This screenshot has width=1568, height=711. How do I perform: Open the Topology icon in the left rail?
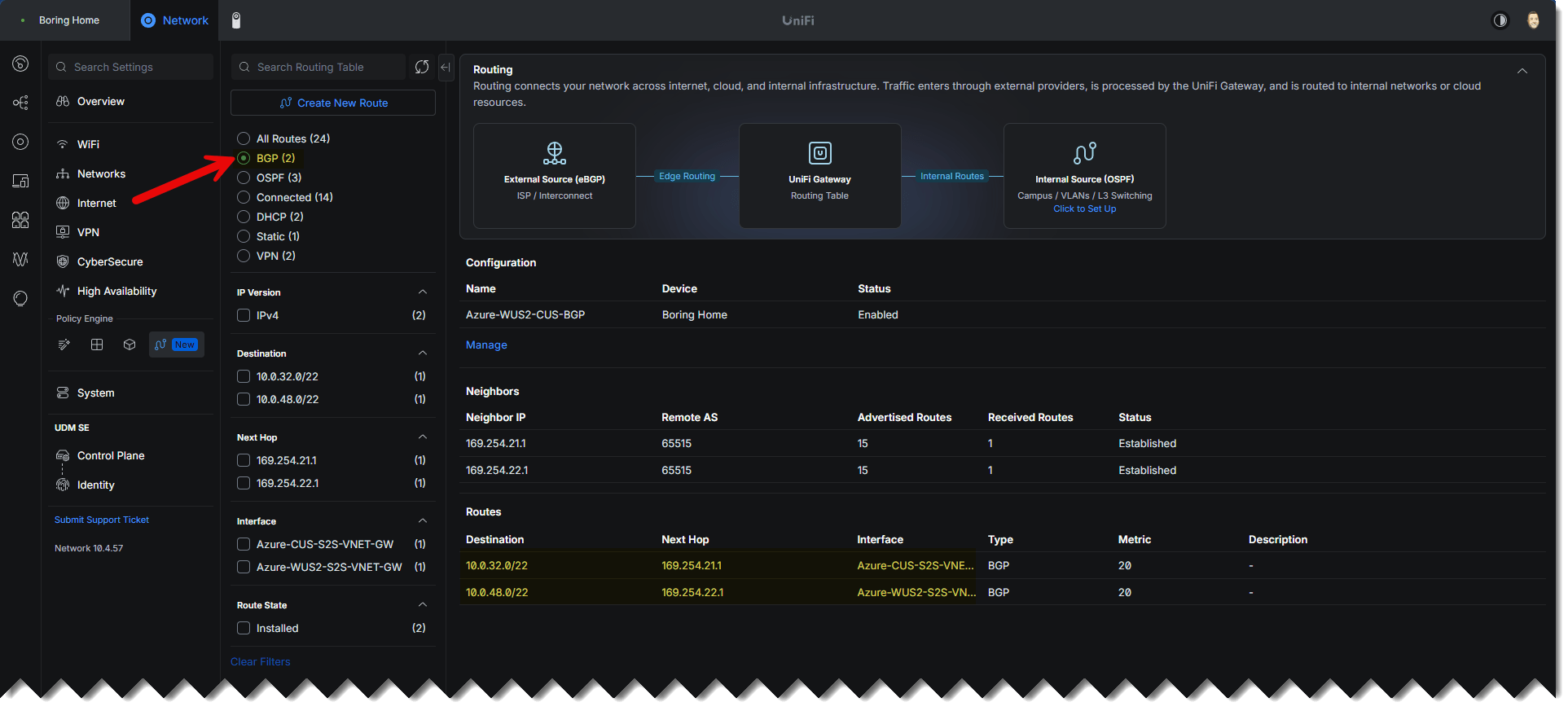pos(20,103)
